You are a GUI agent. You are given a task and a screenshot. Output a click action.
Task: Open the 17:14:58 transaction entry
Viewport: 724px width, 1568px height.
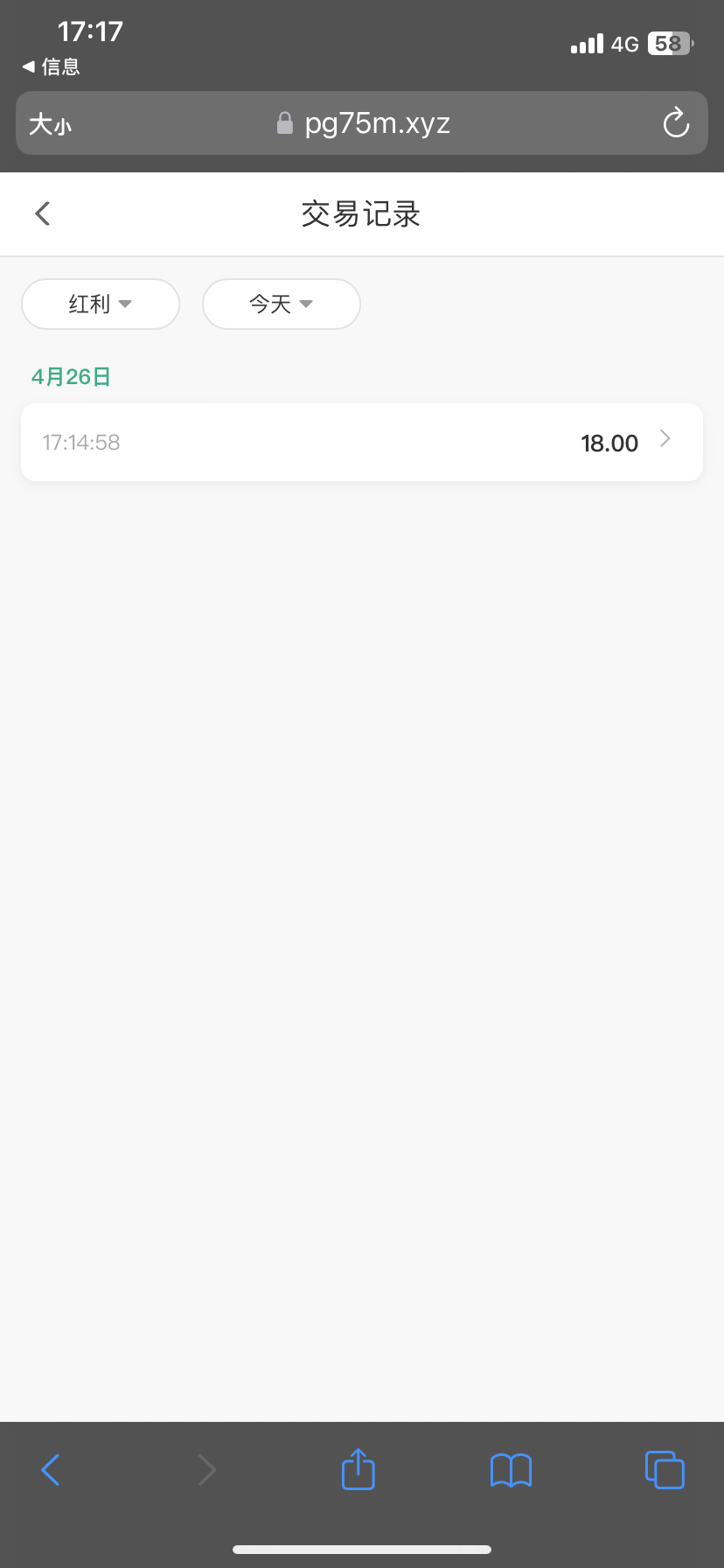(81, 443)
